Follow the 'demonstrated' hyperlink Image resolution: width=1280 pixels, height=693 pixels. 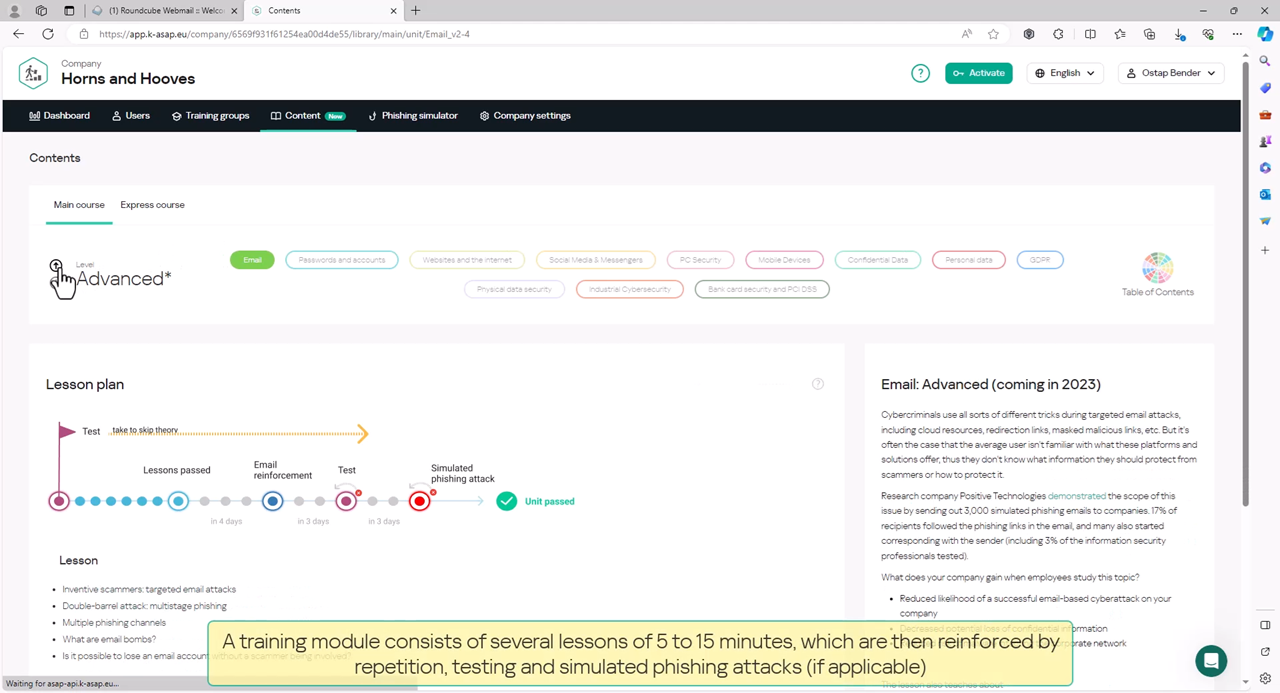click(1076, 496)
